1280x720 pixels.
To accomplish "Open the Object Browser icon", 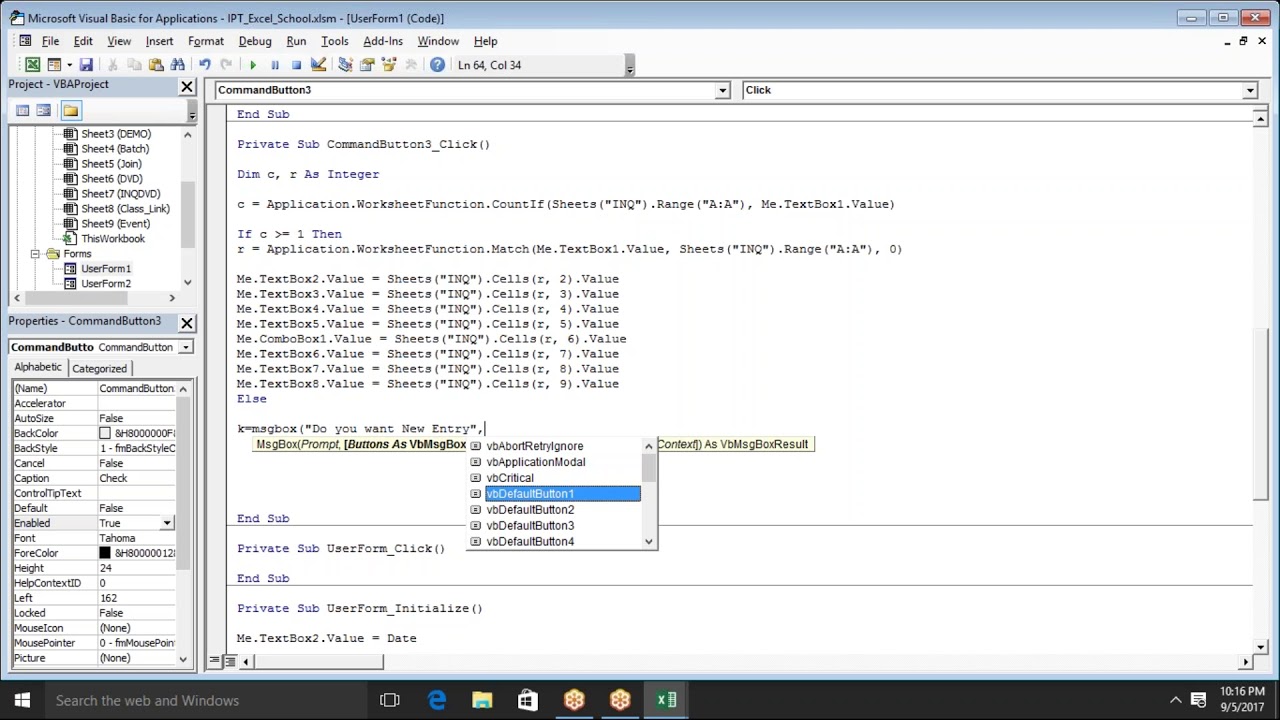I will point(388,65).
